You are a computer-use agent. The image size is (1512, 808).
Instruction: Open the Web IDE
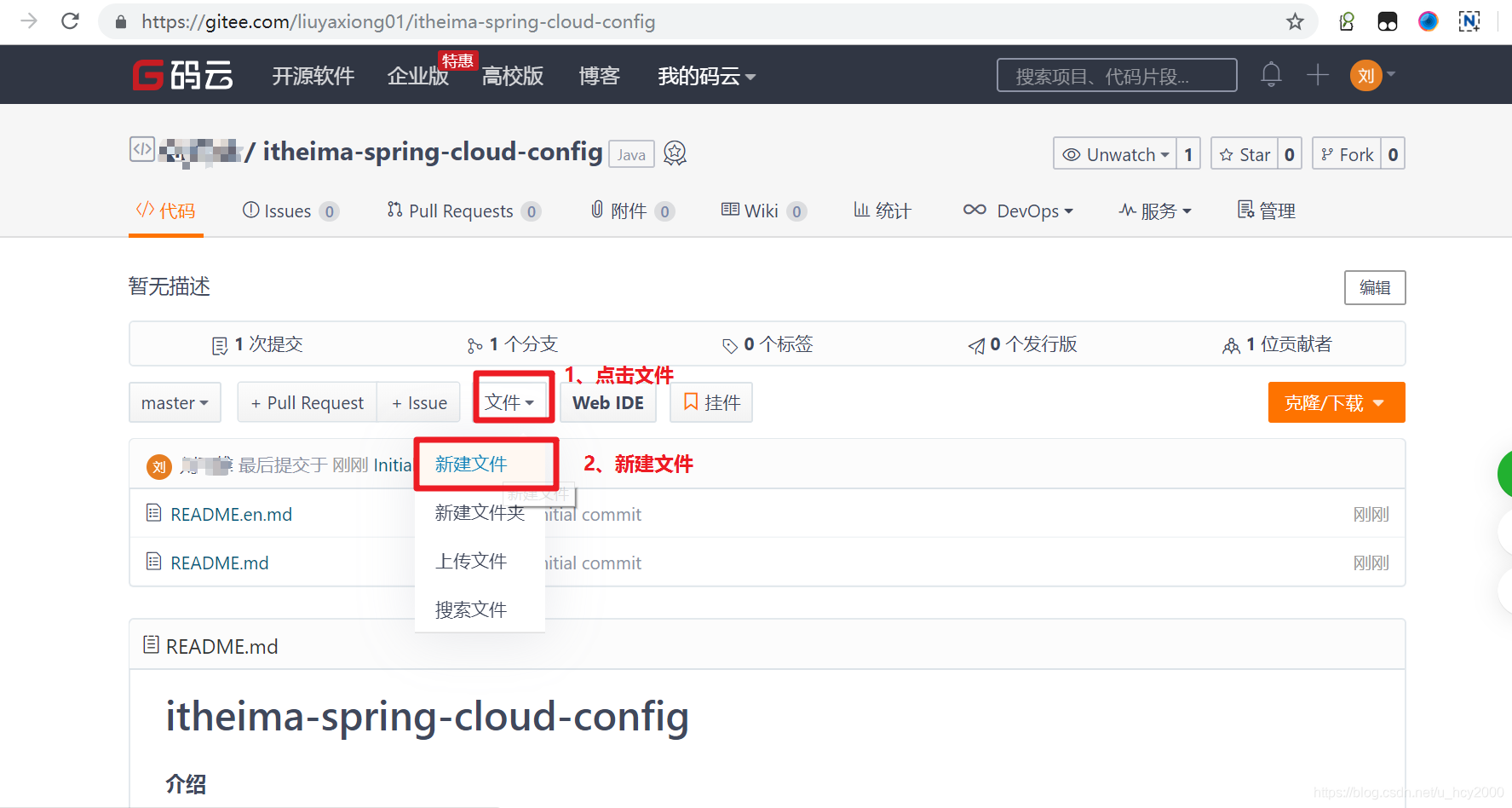[x=608, y=402]
